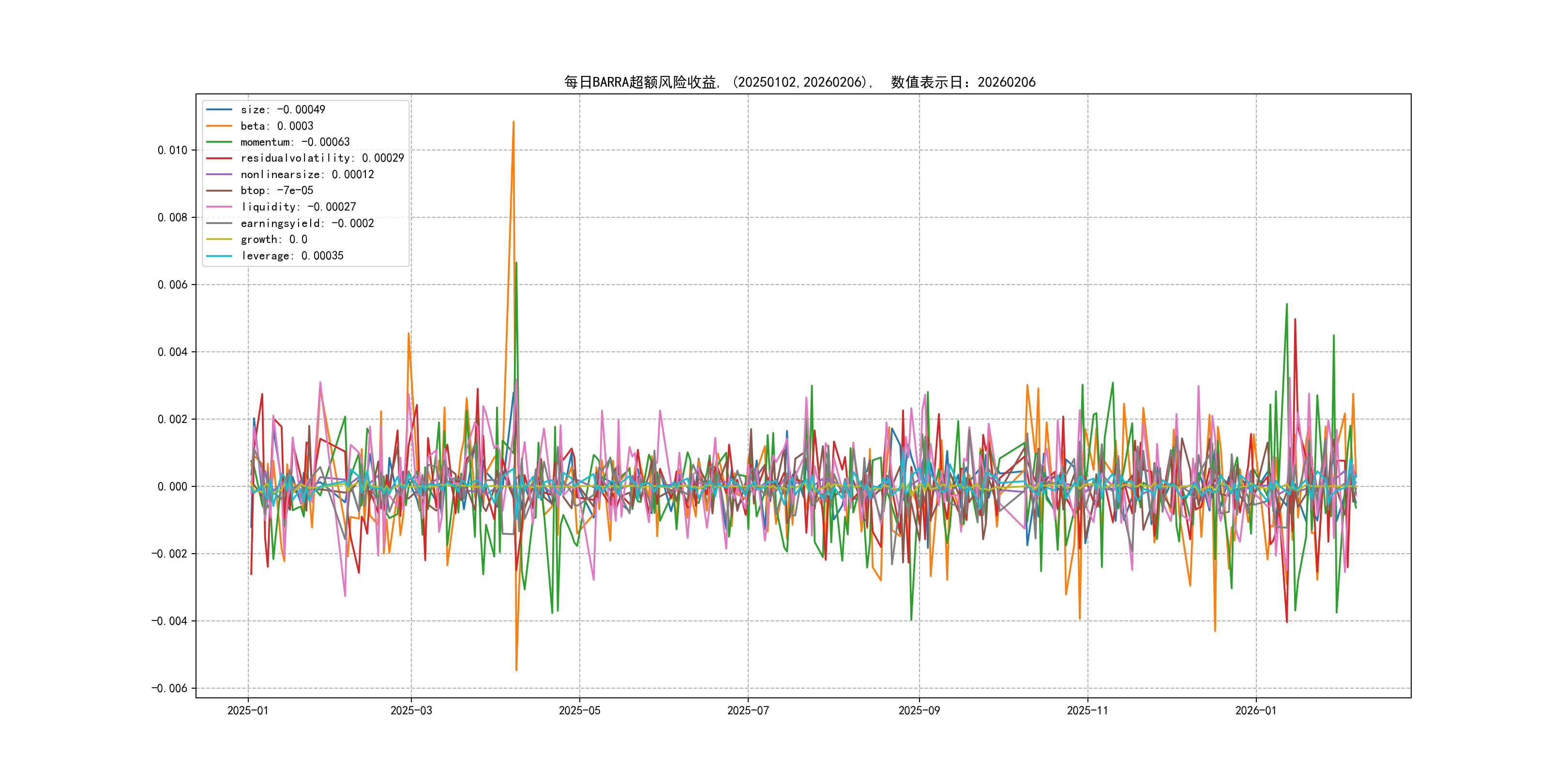Click the cyan leverage legend line swatch
The width and height of the screenshot is (1568, 784).
click(x=219, y=256)
